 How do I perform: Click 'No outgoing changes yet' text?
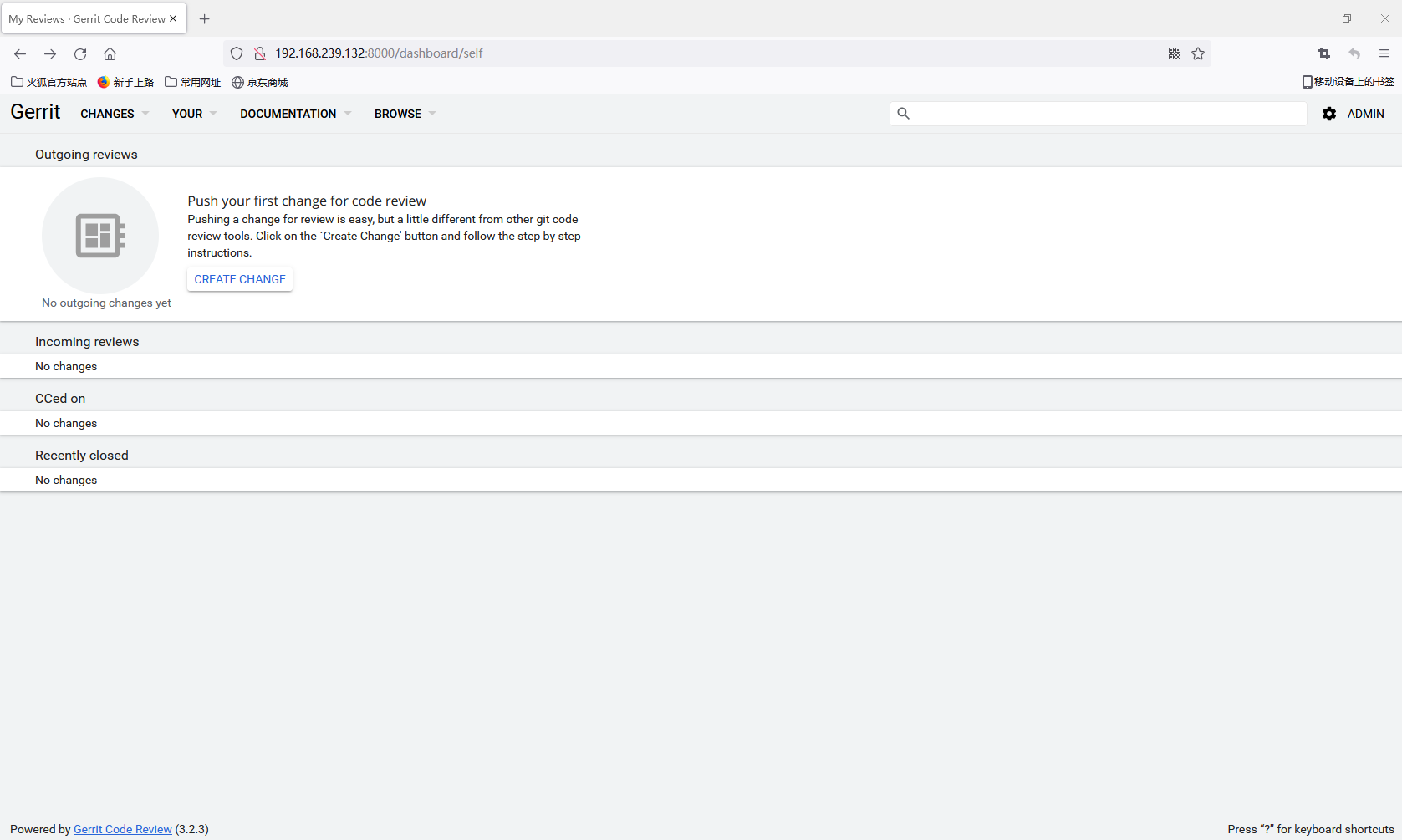(106, 303)
